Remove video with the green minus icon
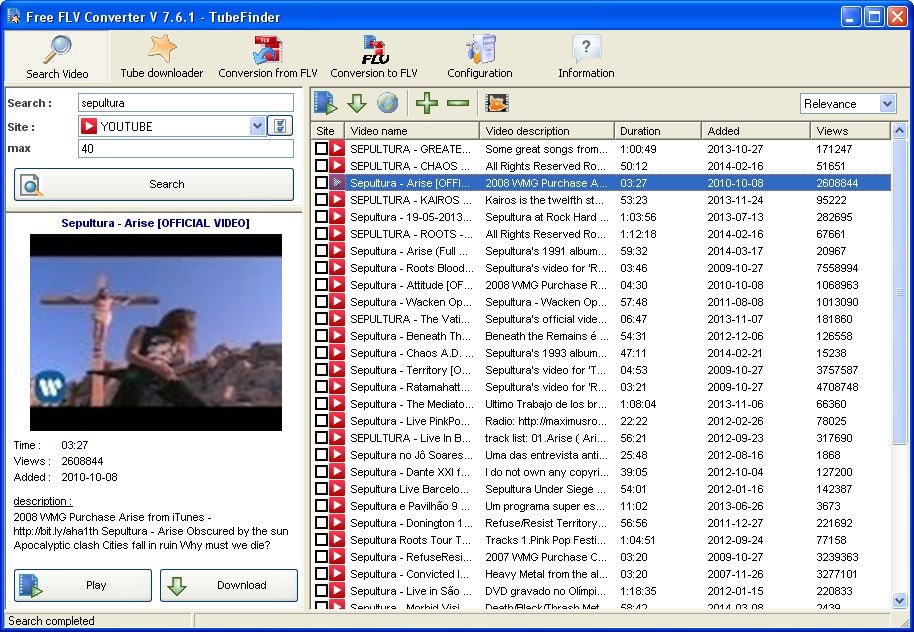Viewport: 914px width, 632px height. [x=456, y=102]
